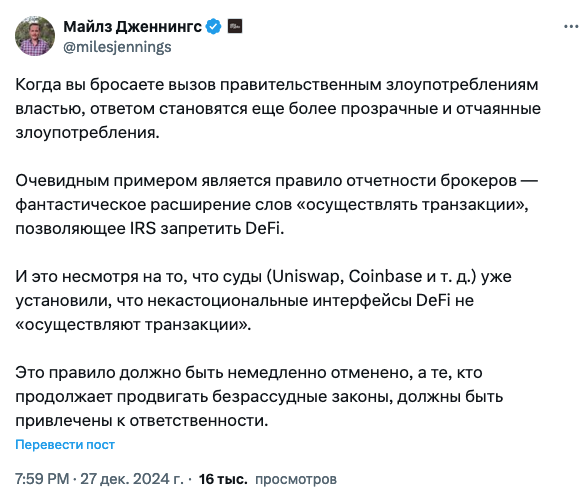
Task: Click the 16 тыс. views count
Action: [x=223, y=479]
